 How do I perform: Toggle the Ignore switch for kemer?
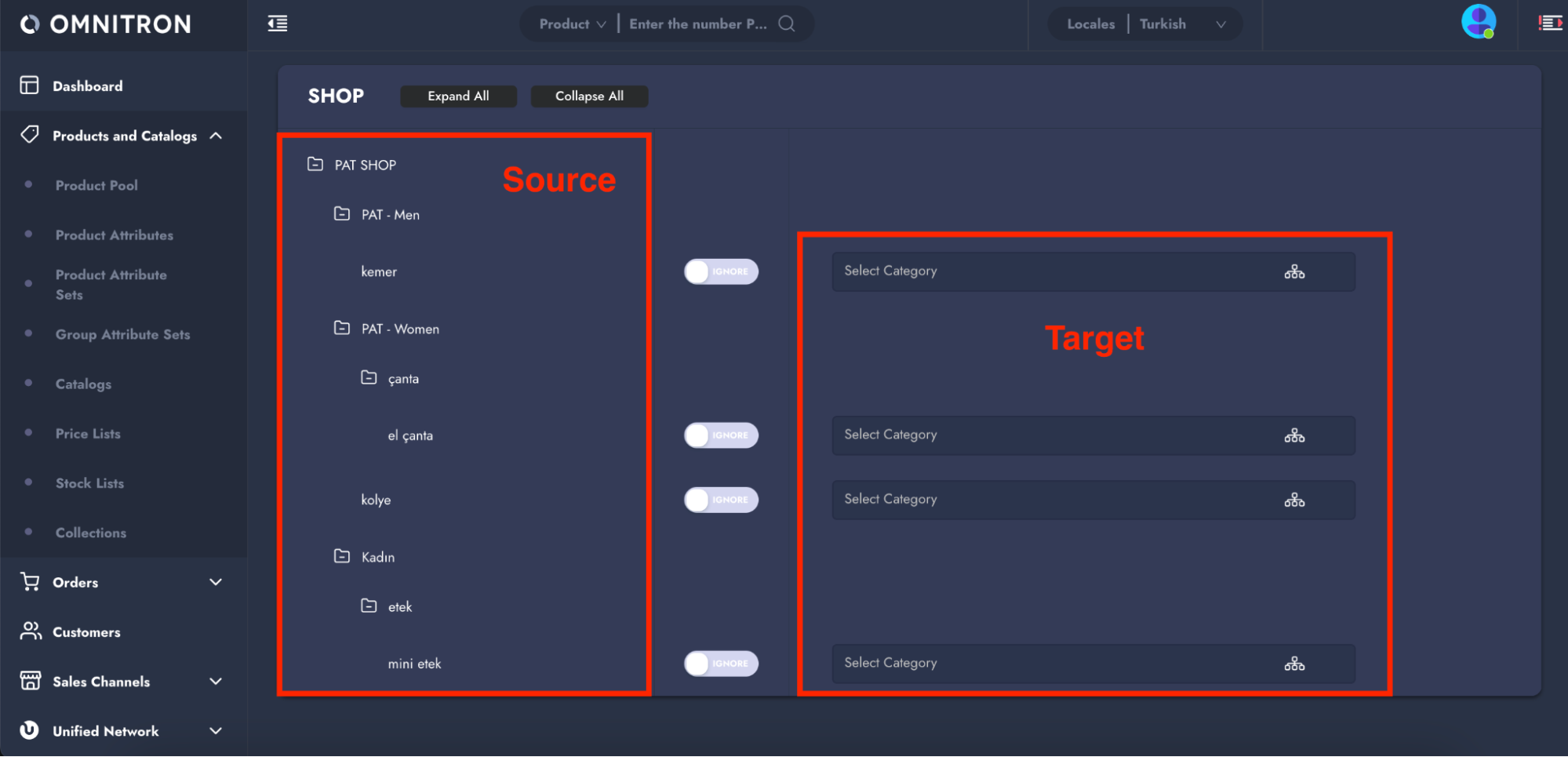coord(721,271)
